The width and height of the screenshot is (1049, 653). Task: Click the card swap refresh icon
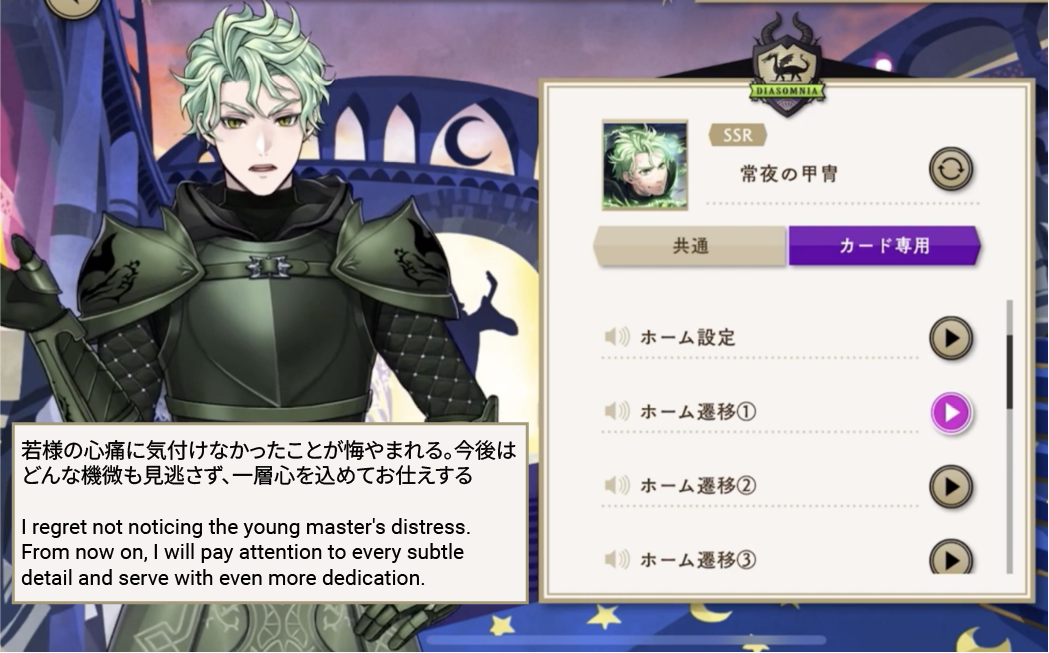coord(950,169)
